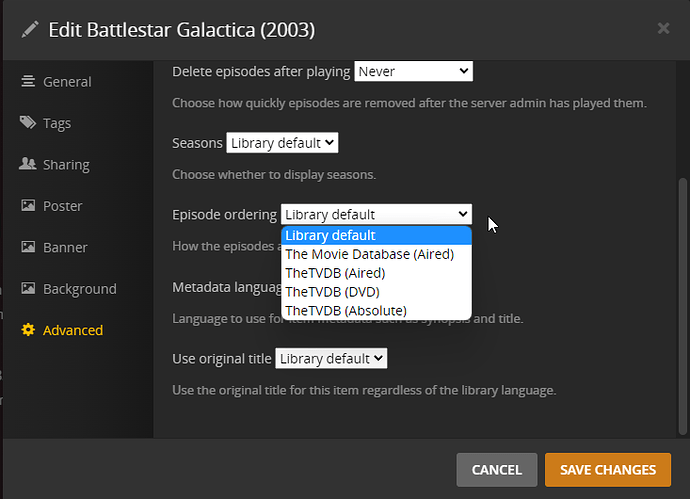This screenshot has height=499, width=690.
Task: Choose TheTVDB (Absolute) ordering option
Action: click(376, 311)
